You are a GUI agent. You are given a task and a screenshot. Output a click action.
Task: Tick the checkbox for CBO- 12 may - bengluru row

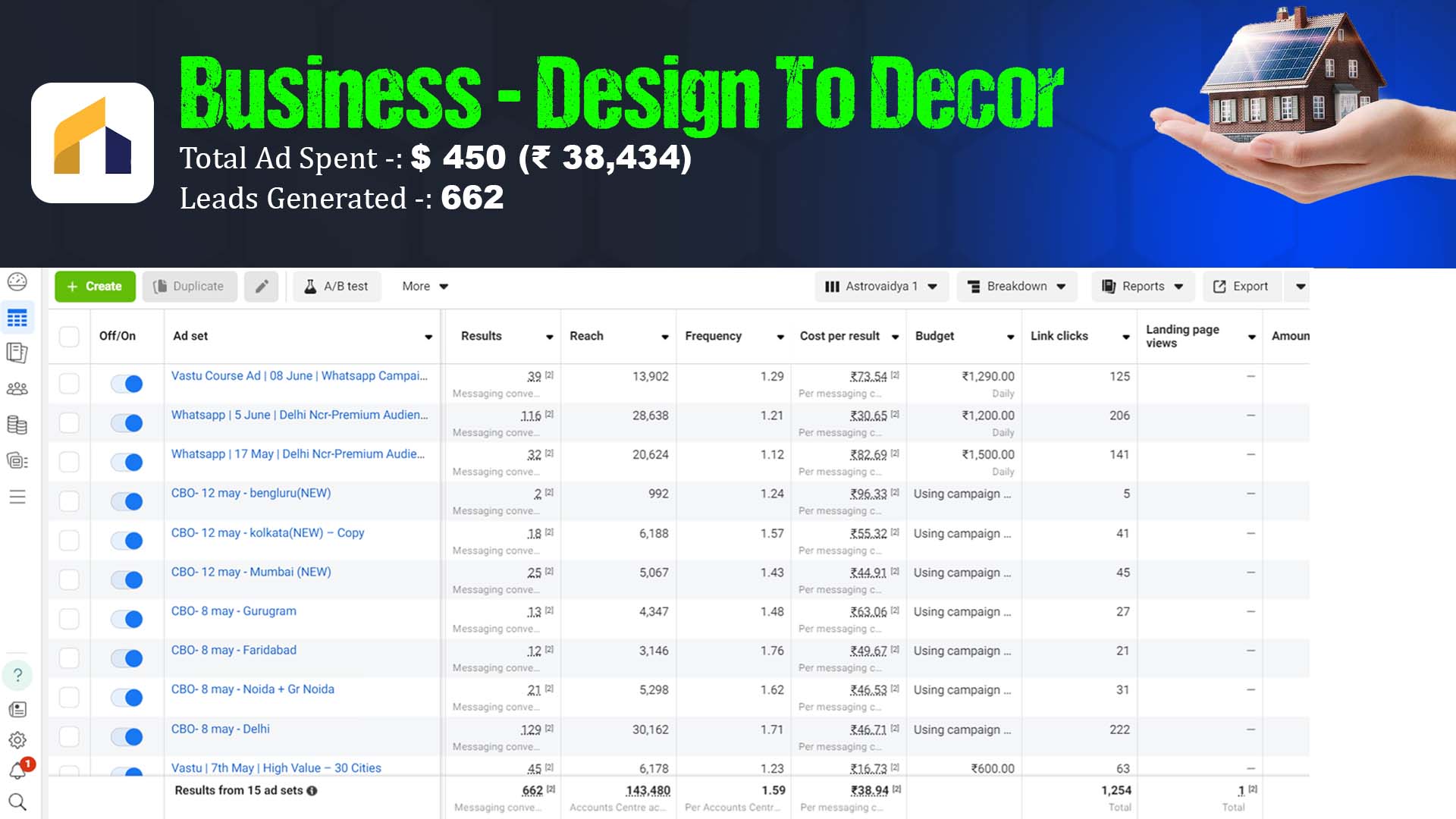tap(69, 501)
